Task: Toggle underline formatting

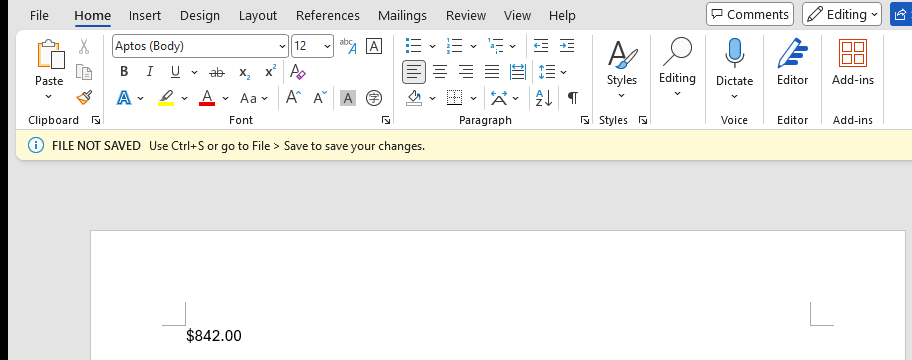Action: tap(175, 72)
